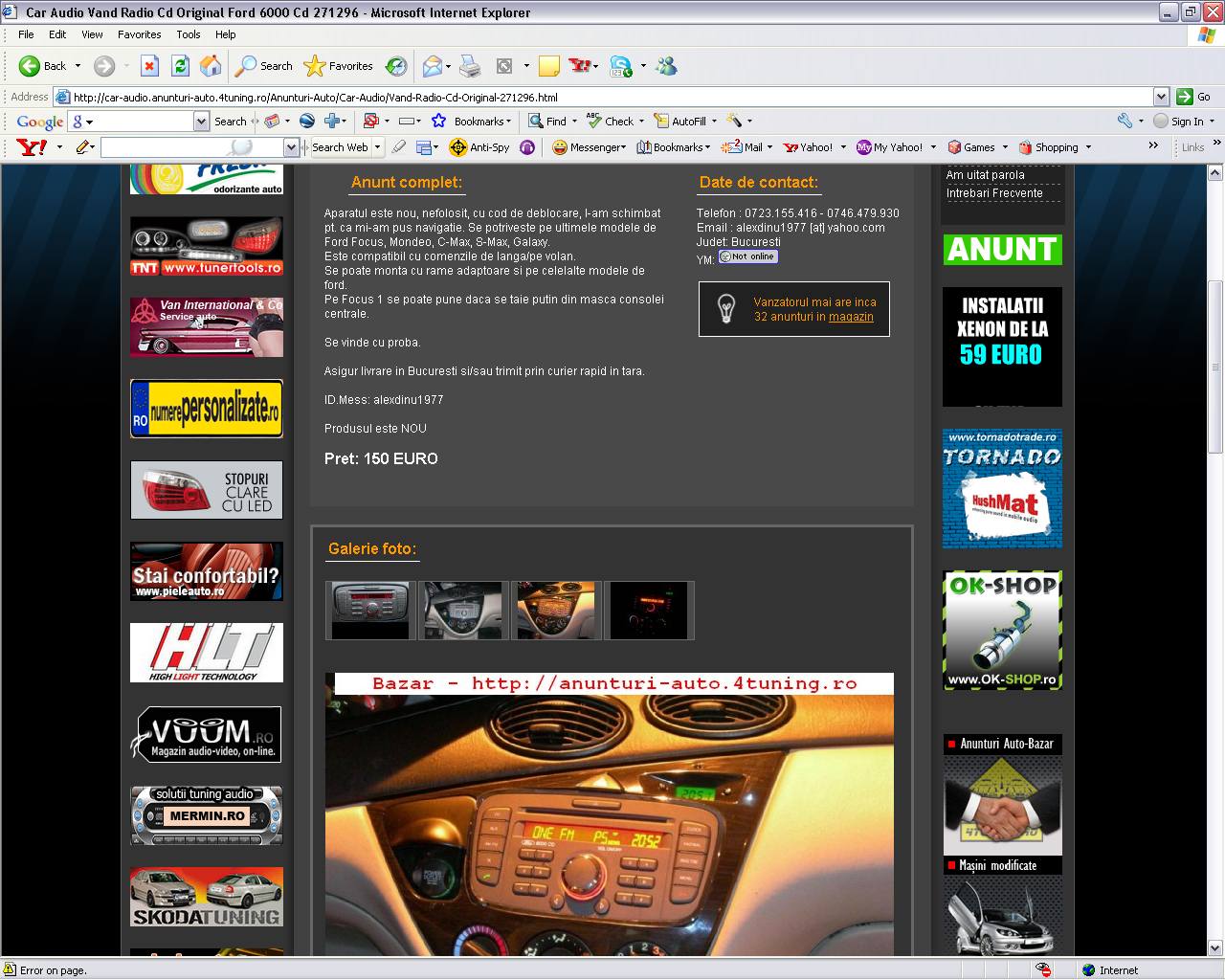Click the page vertical scrollbar down arrow

[x=1216, y=947]
